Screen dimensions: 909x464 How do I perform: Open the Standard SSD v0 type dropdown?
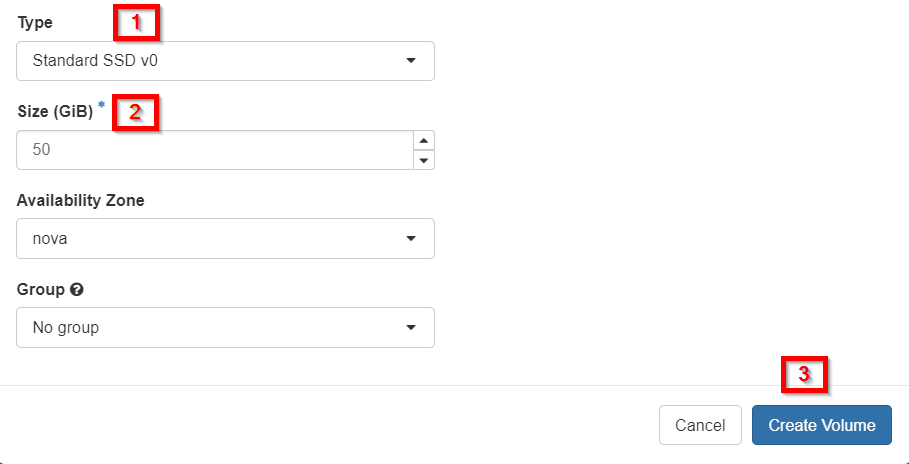click(226, 61)
